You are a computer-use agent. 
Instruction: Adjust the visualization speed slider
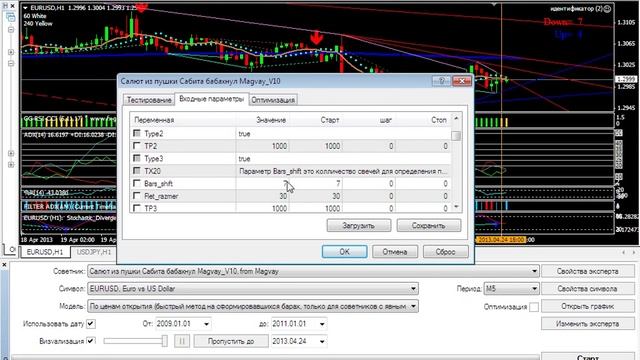(x=164, y=341)
